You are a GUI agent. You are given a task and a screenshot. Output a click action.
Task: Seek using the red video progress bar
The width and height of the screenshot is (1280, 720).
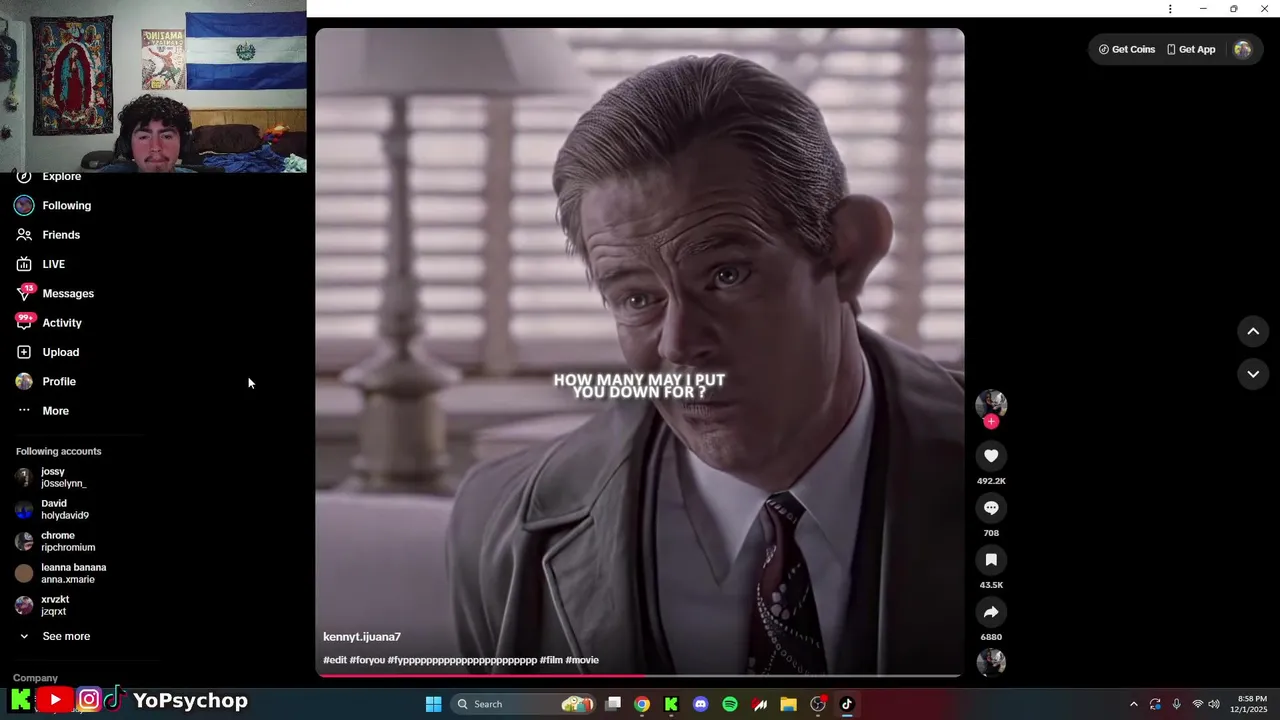640,676
